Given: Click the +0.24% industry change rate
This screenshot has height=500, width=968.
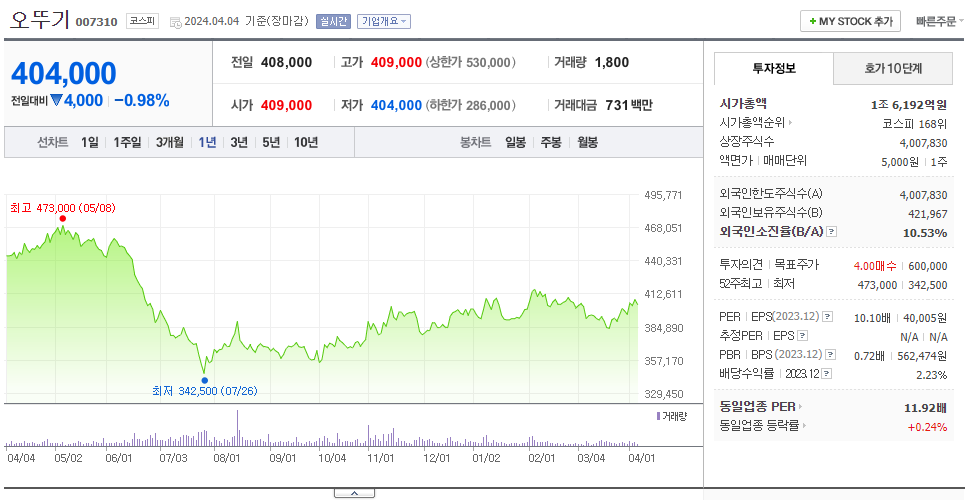Looking at the screenshot, I should coord(927,427).
